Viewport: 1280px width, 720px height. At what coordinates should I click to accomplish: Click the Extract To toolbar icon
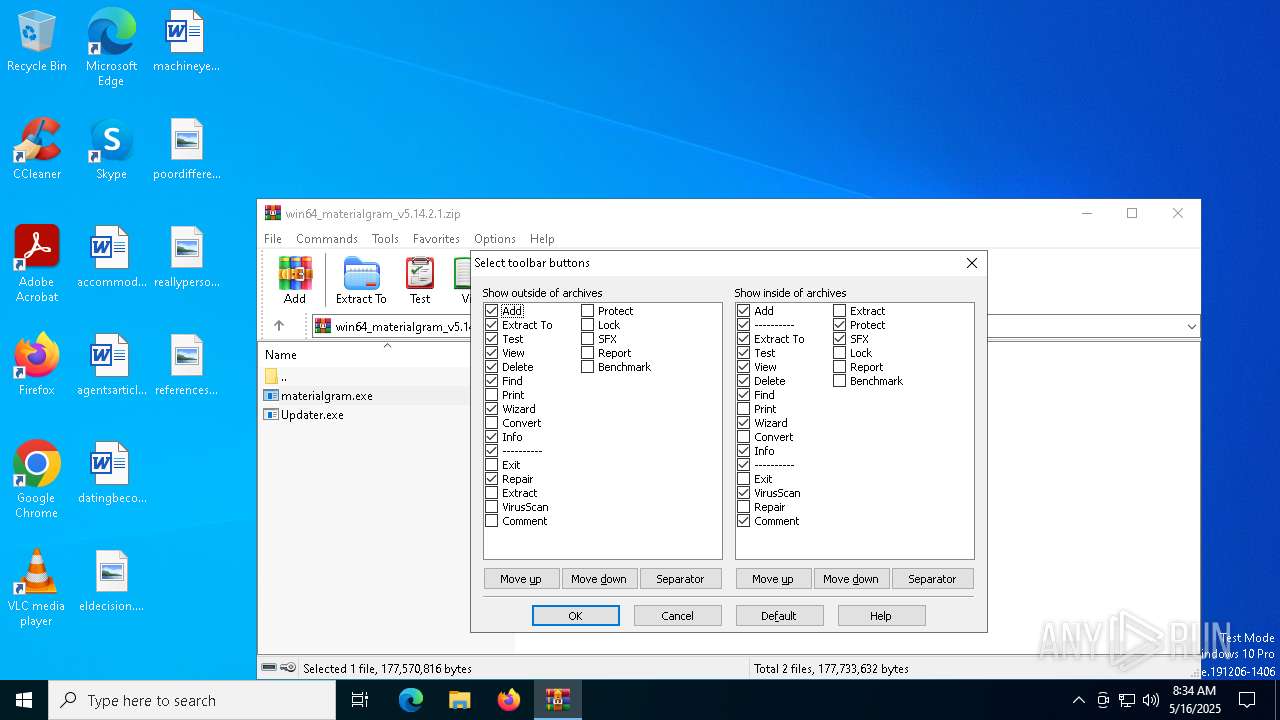click(361, 281)
